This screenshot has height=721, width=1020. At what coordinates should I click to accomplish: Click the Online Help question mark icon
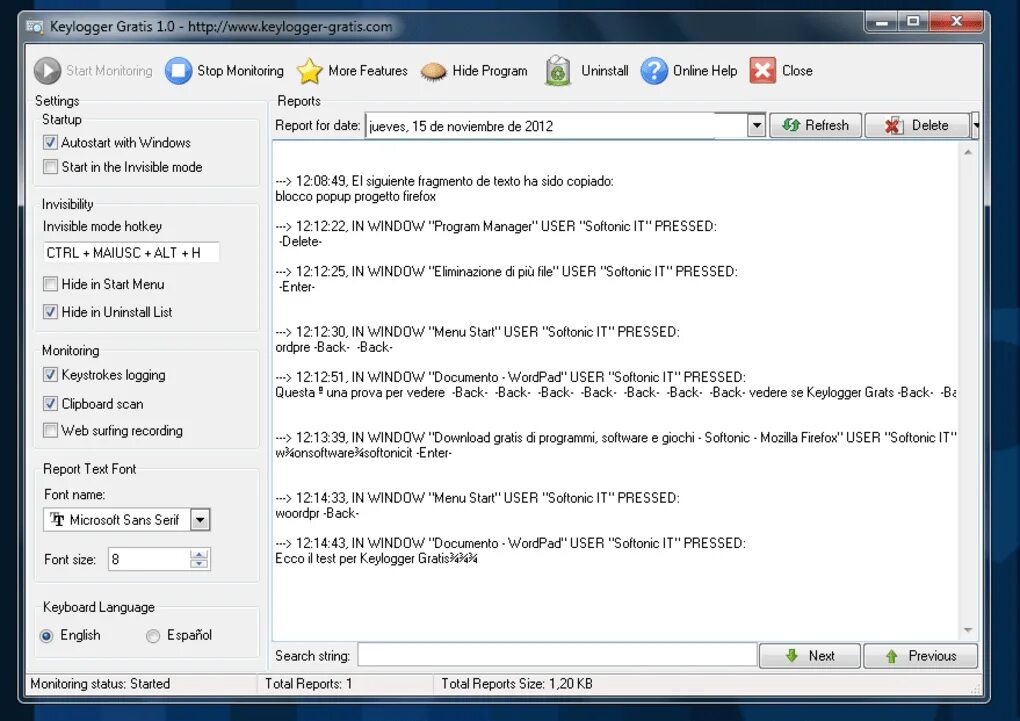654,70
